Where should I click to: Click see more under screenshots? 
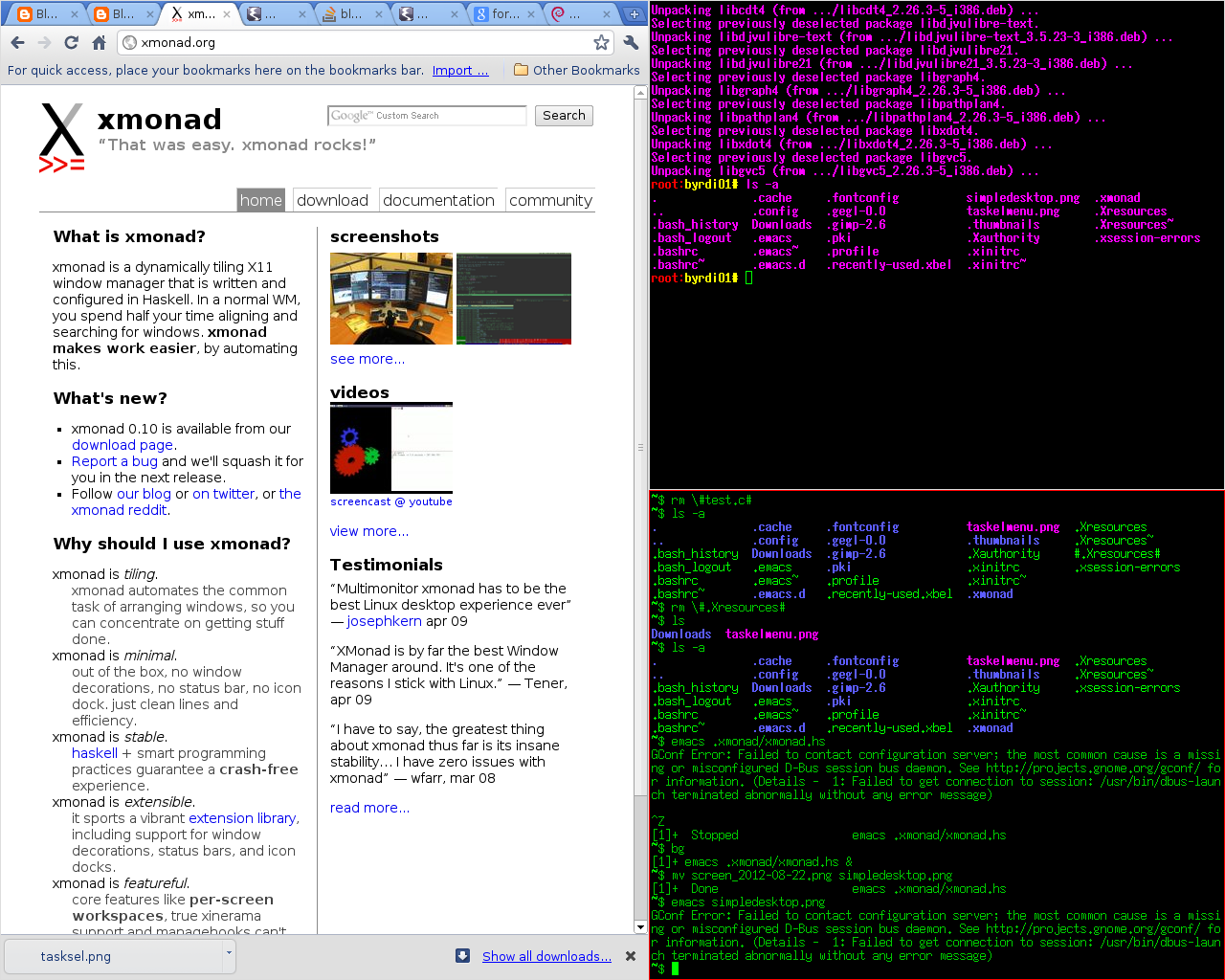pyautogui.click(x=367, y=359)
